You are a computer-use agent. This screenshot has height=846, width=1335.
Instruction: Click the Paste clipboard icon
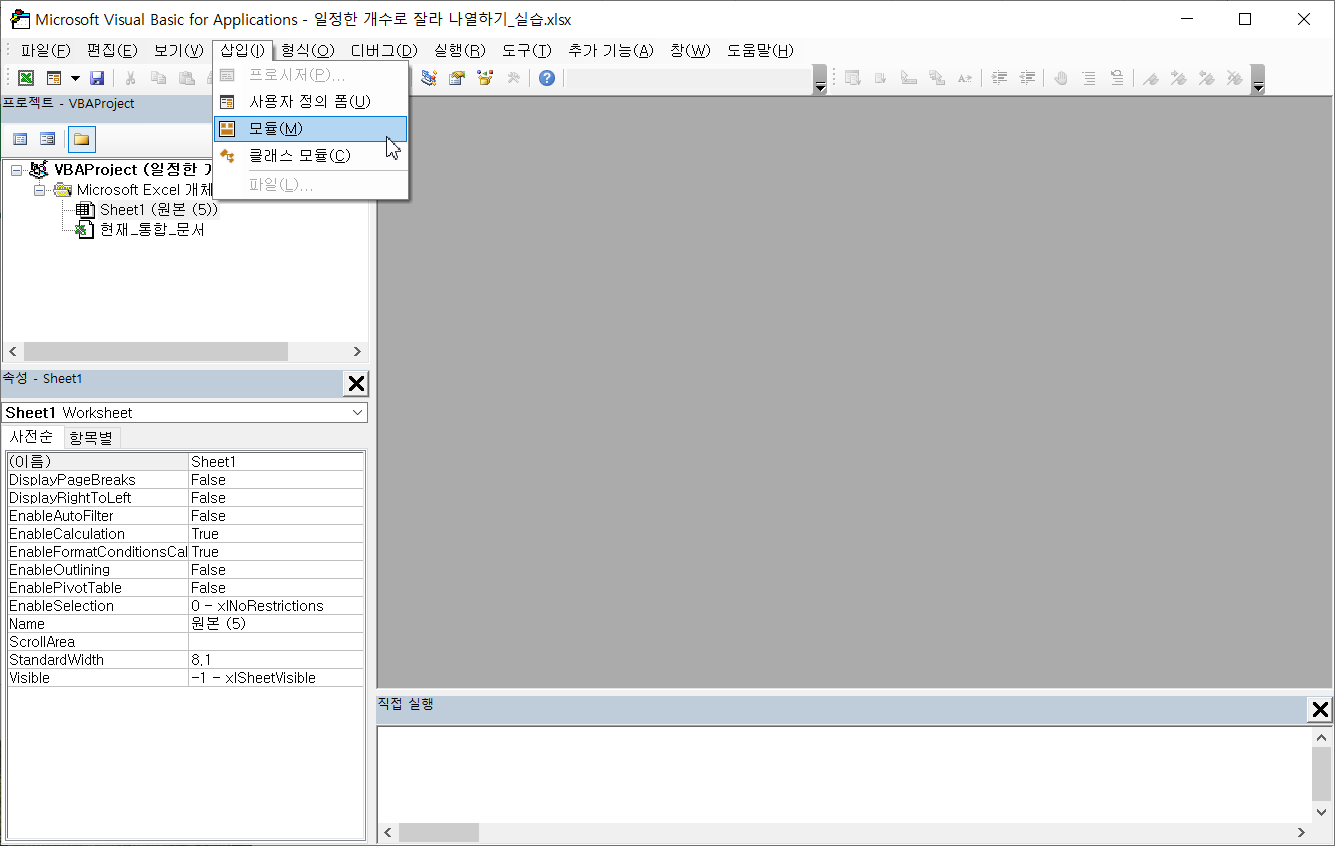(x=186, y=78)
